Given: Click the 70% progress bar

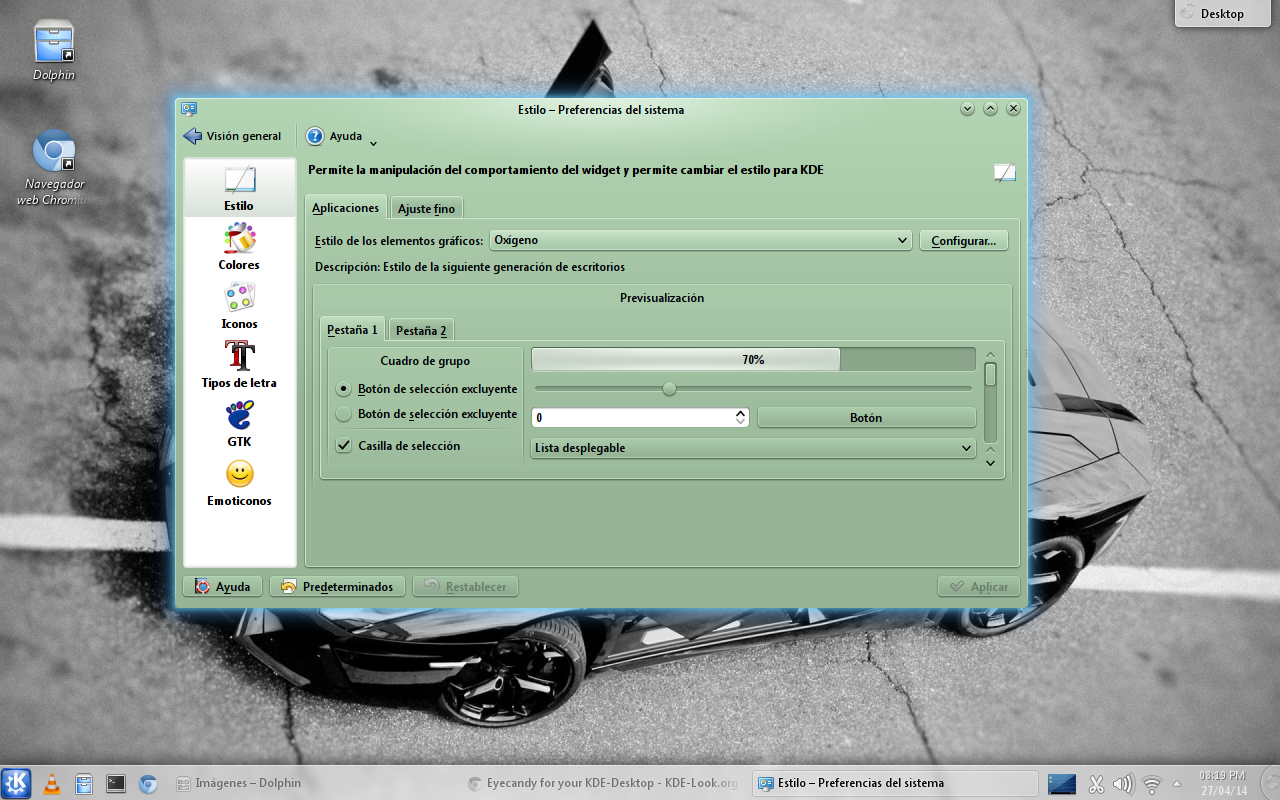Looking at the screenshot, I should (x=753, y=360).
